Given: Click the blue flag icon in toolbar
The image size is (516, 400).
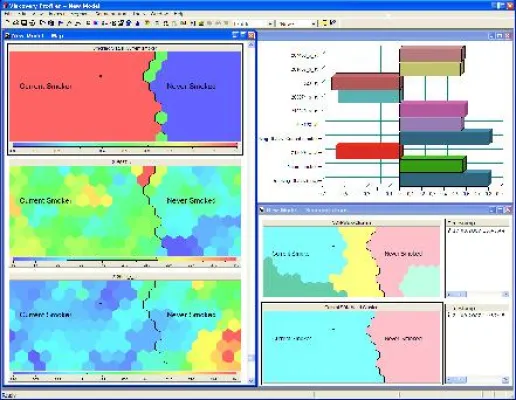Looking at the screenshot, I should pyautogui.click(x=61, y=23).
